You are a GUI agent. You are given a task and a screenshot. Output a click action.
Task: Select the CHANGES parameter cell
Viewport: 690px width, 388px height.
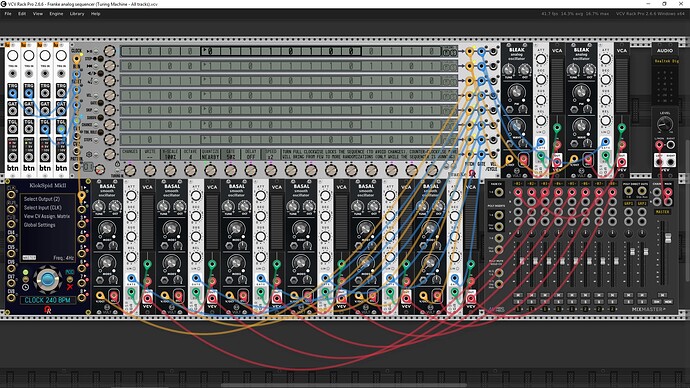(130, 154)
